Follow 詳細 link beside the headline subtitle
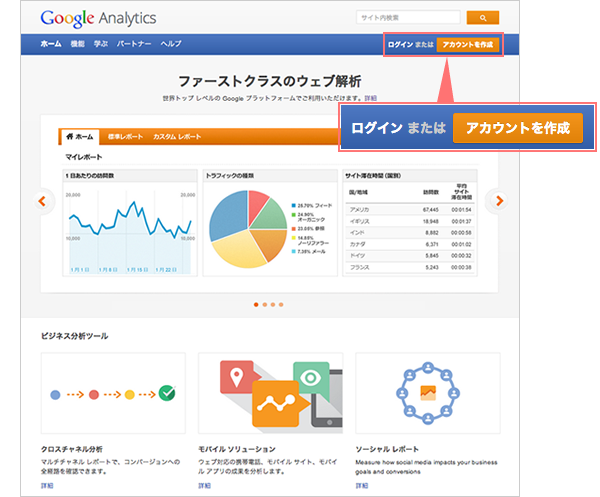 click(370, 98)
